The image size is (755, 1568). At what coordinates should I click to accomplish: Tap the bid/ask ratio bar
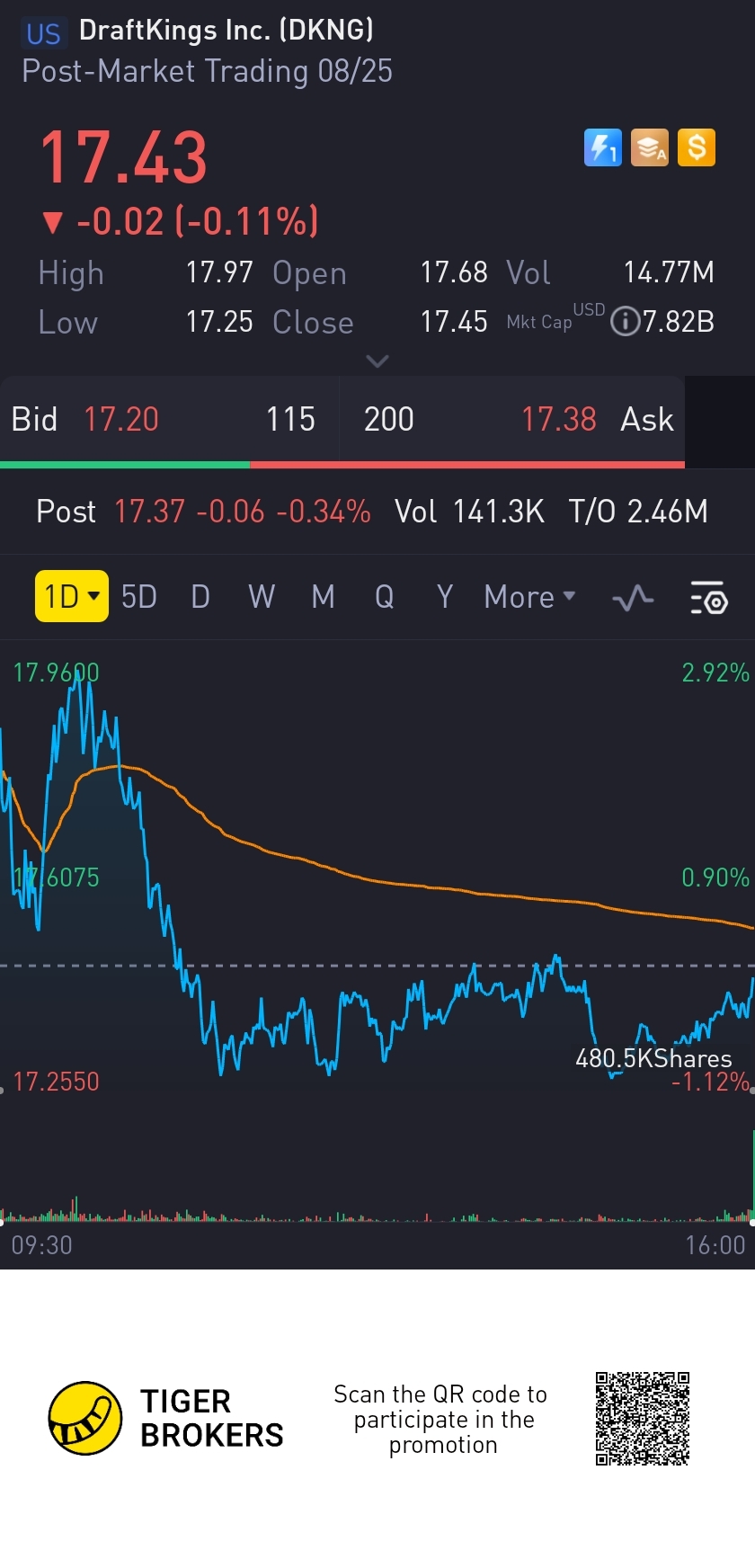342,465
